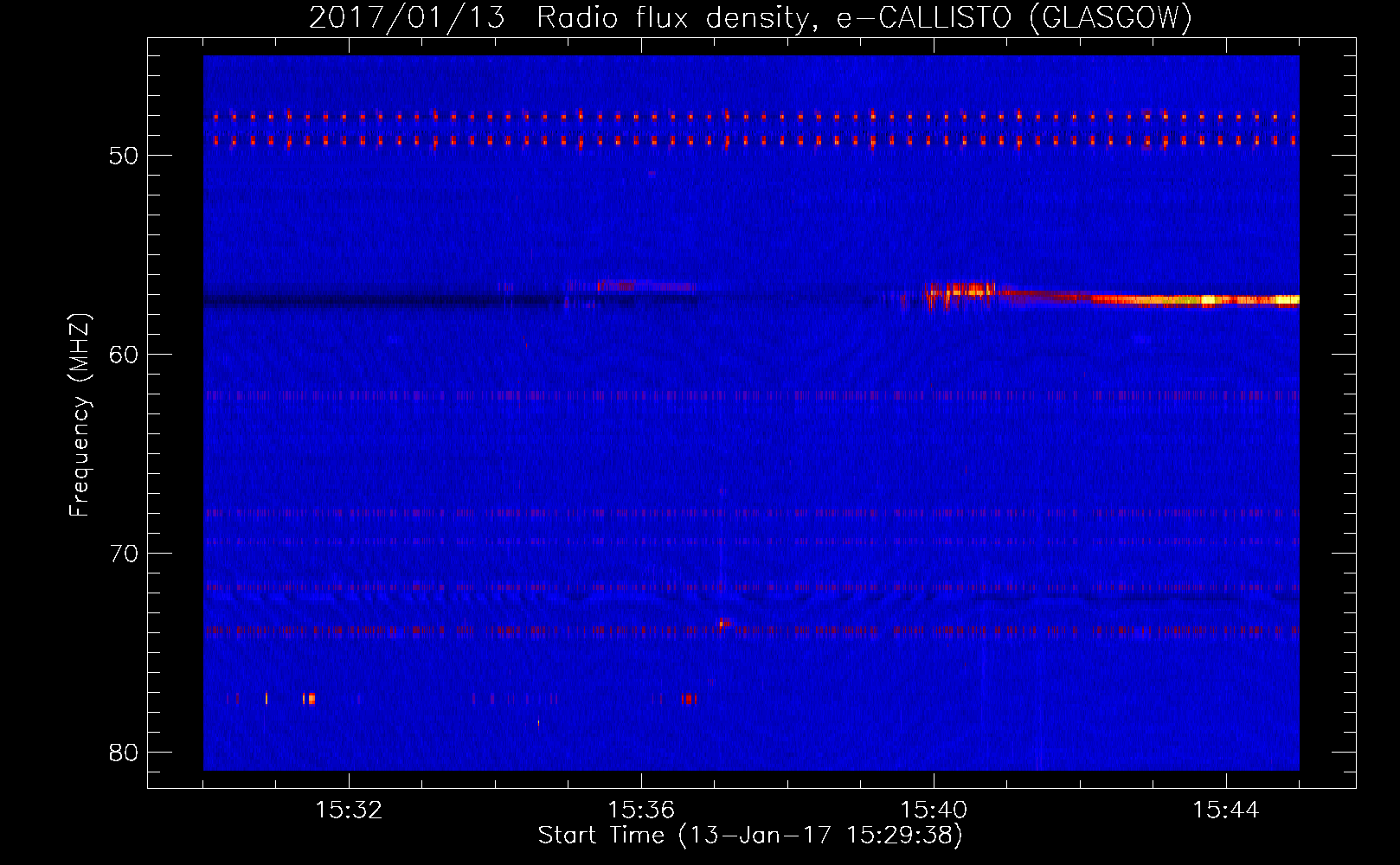
Task: Click the 60 frequency tick label
Action: [124, 355]
